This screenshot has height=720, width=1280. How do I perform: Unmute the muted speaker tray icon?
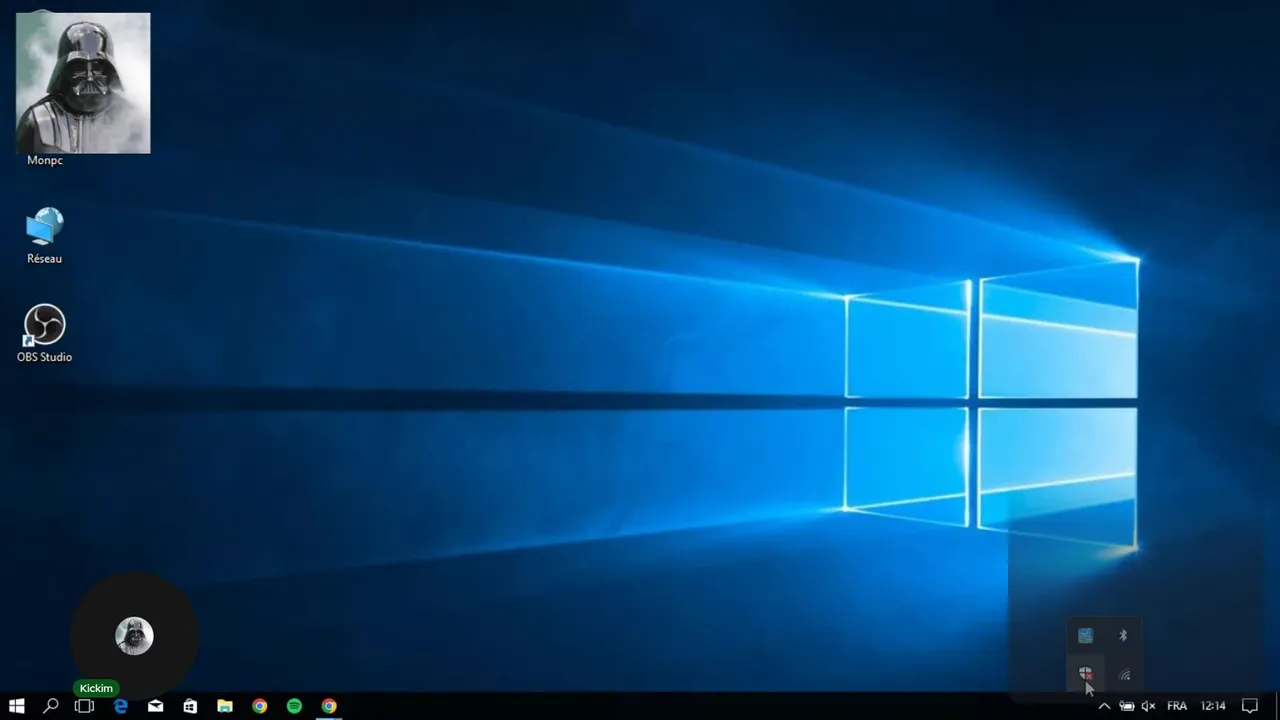coord(1148,706)
